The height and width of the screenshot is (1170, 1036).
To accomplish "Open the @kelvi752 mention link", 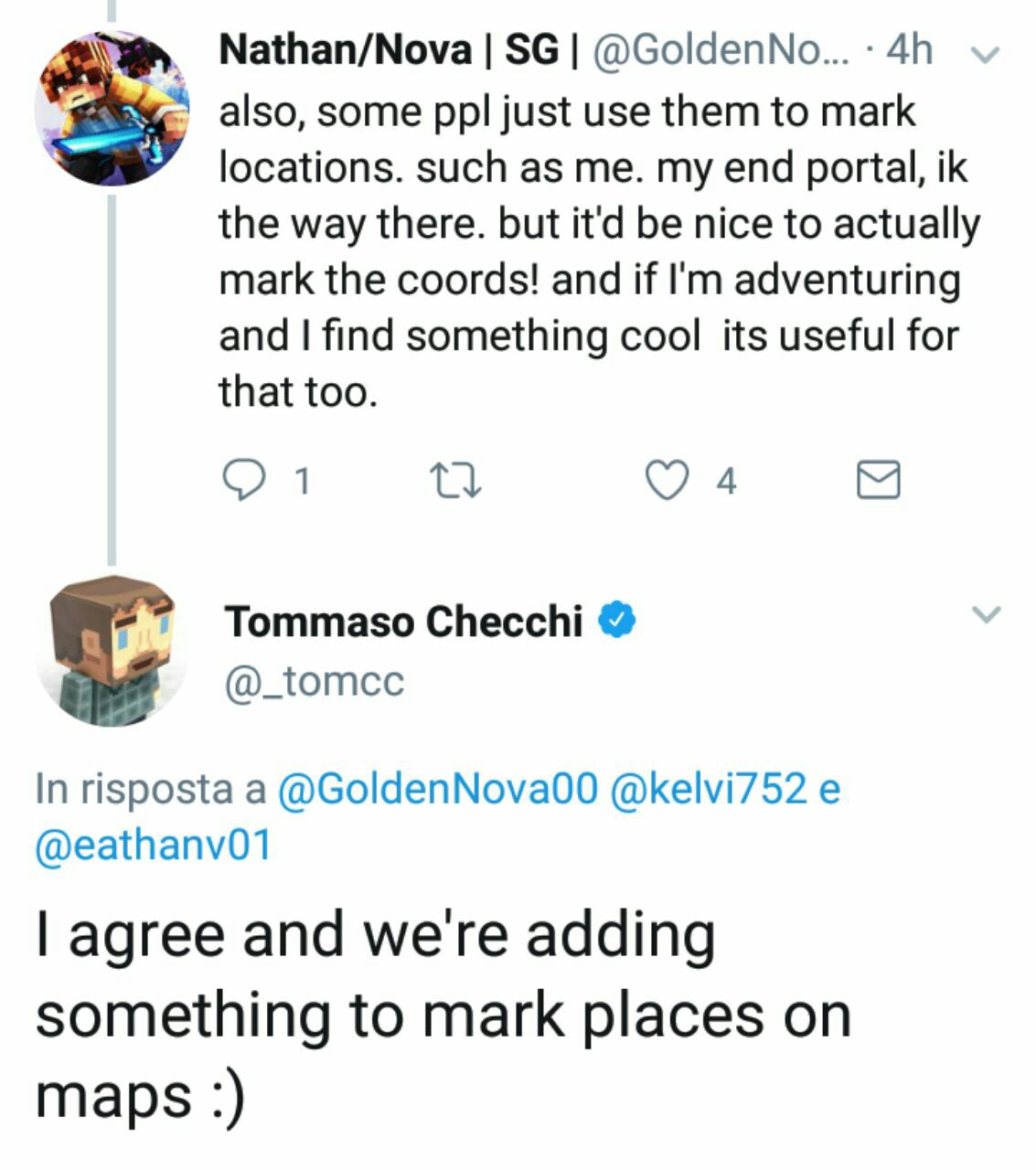I will click(707, 789).
